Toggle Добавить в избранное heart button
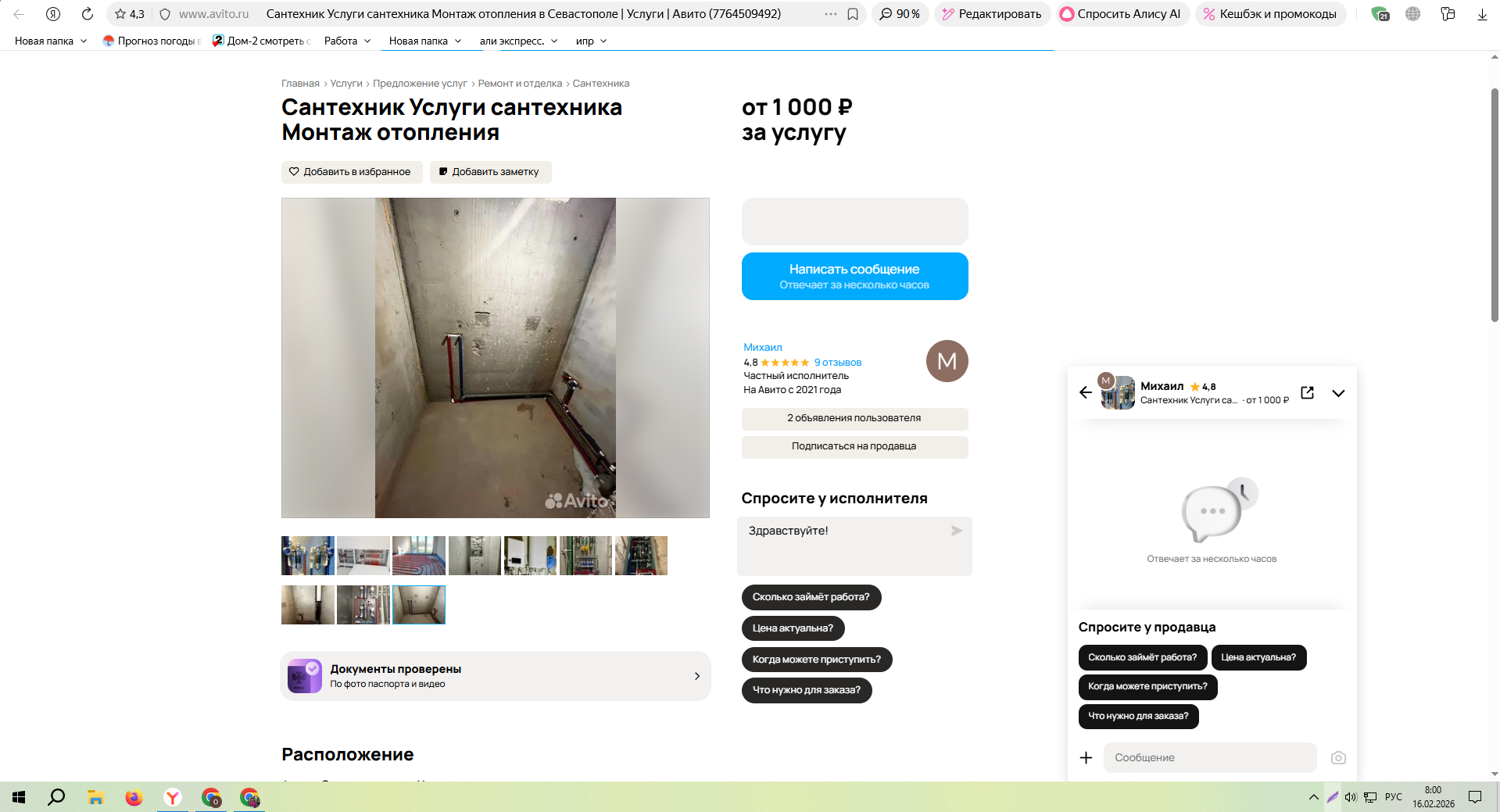Screen dimensions: 1500x812 coord(352,172)
